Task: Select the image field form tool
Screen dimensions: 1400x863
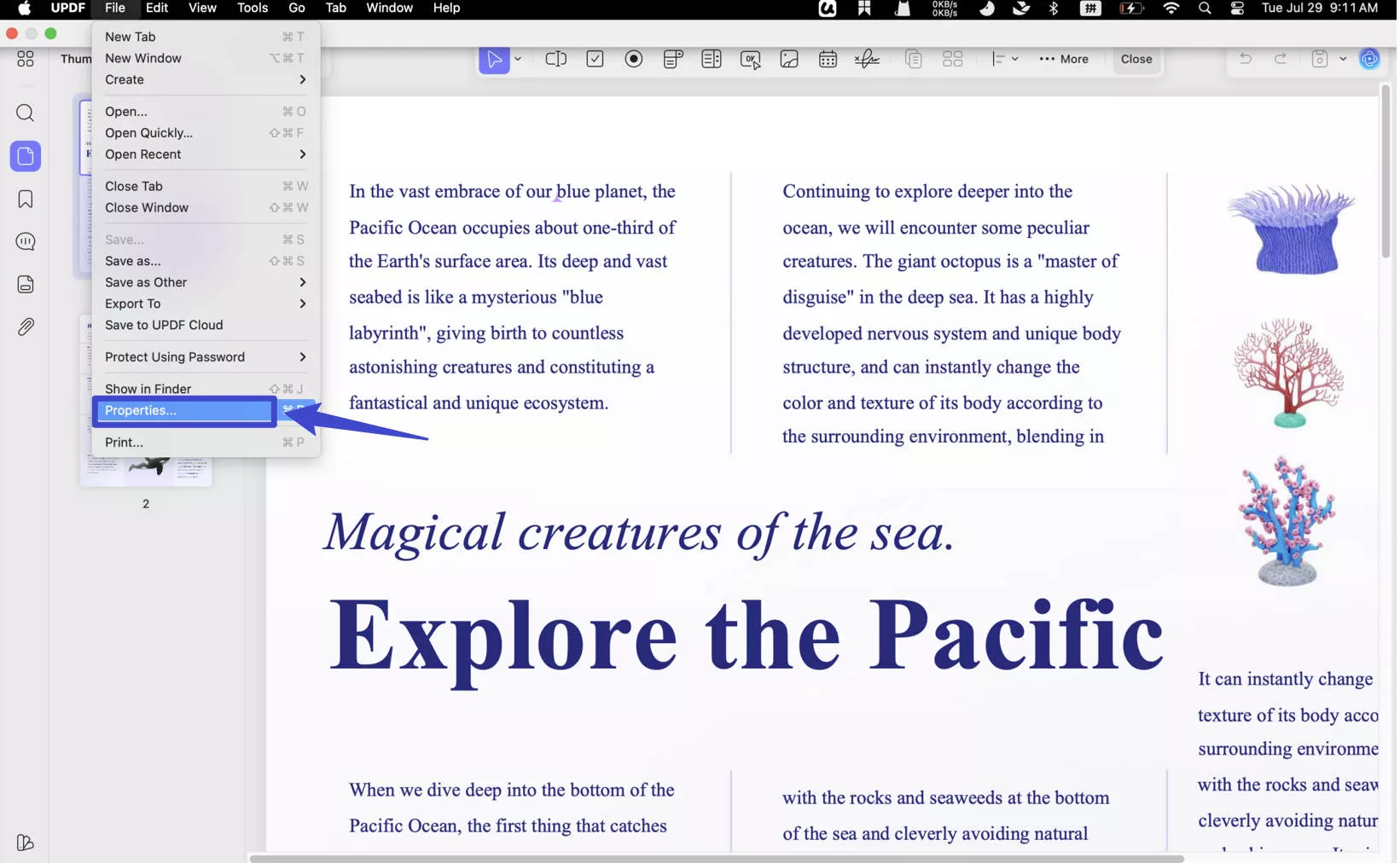Action: click(x=789, y=59)
